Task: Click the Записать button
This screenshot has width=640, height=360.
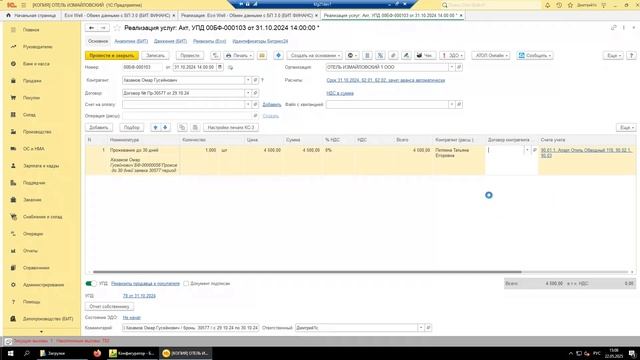Action: [x=156, y=56]
